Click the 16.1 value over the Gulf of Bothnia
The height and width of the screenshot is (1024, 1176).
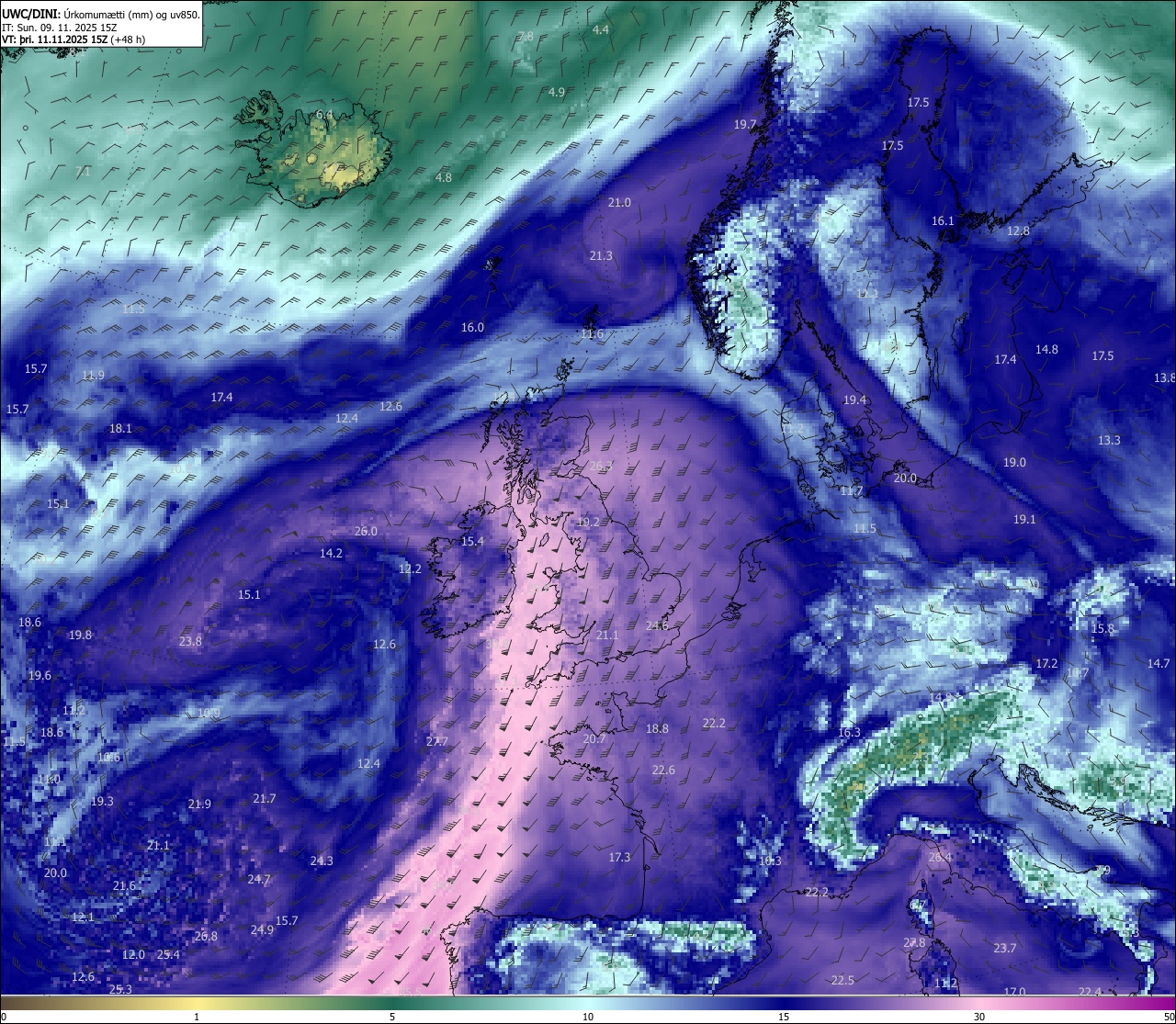[x=943, y=221]
